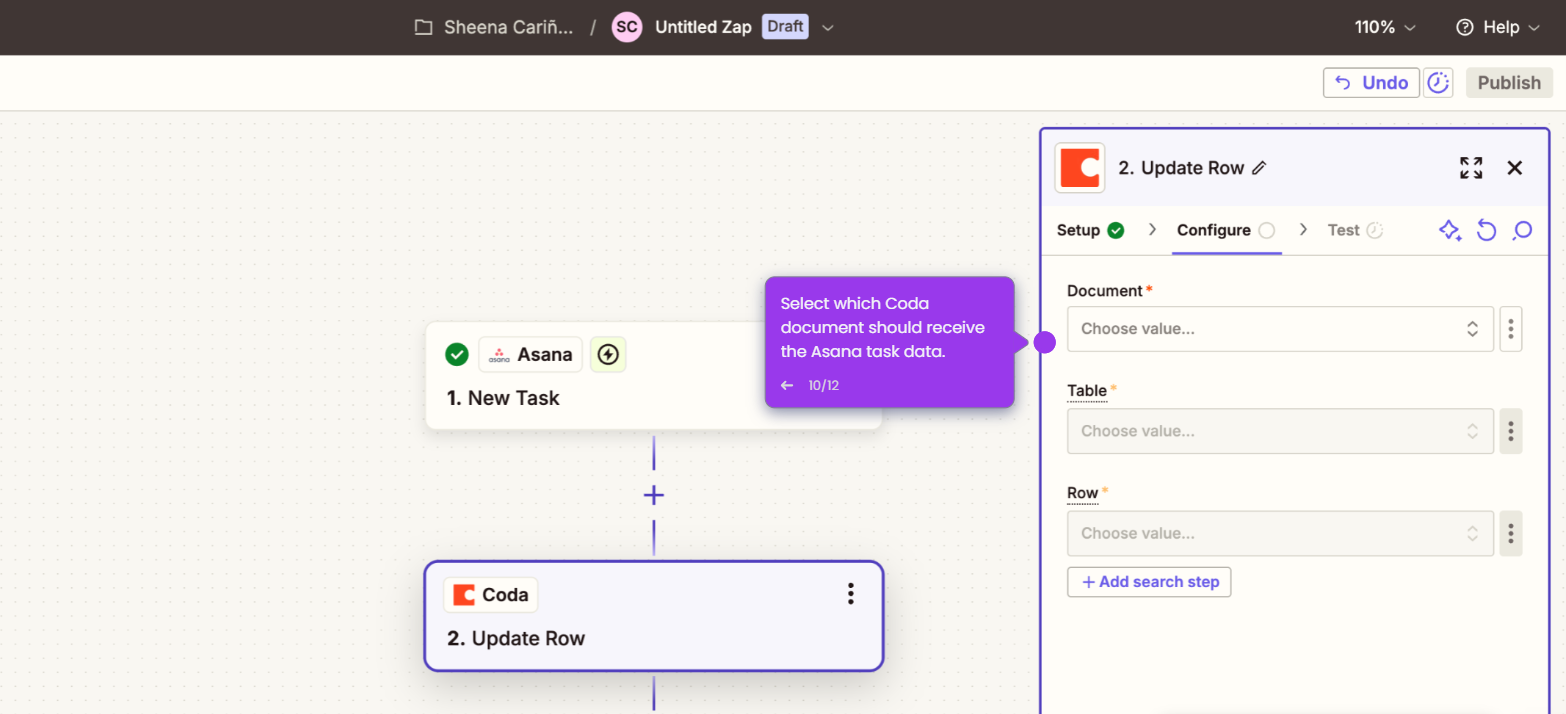Open the Table Choose value dropdown
Viewport: 1566px width, 714px height.
tap(1280, 431)
